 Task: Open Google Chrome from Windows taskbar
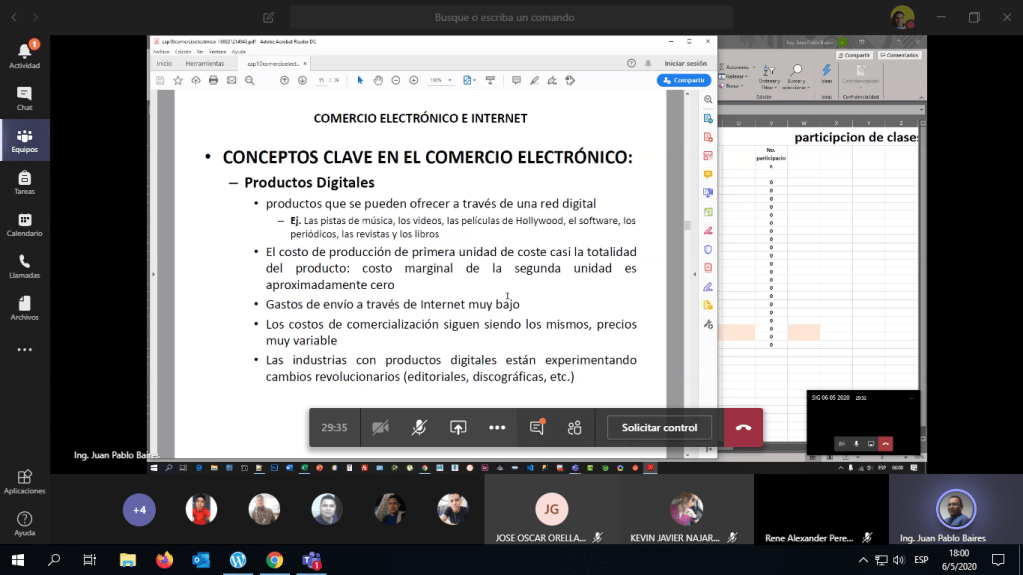(x=274, y=560)
